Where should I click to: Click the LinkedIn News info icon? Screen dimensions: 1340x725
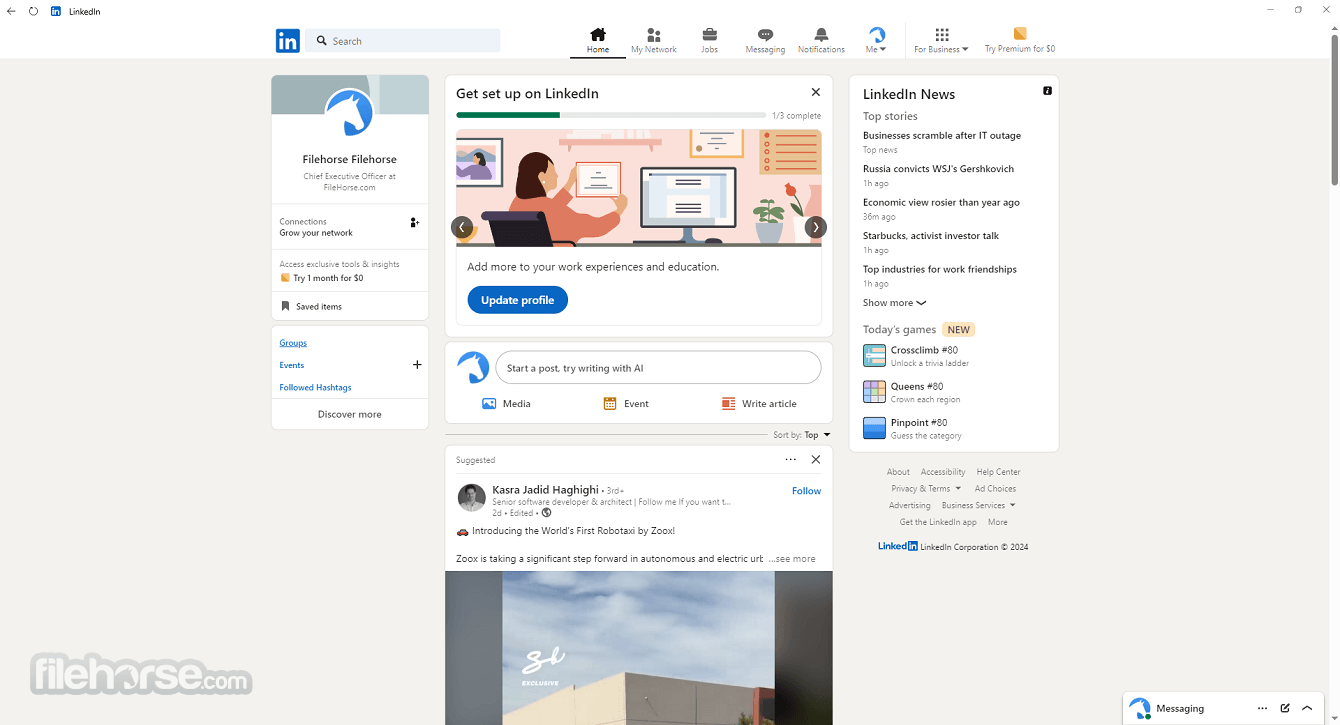click(x=1047, y=91)
